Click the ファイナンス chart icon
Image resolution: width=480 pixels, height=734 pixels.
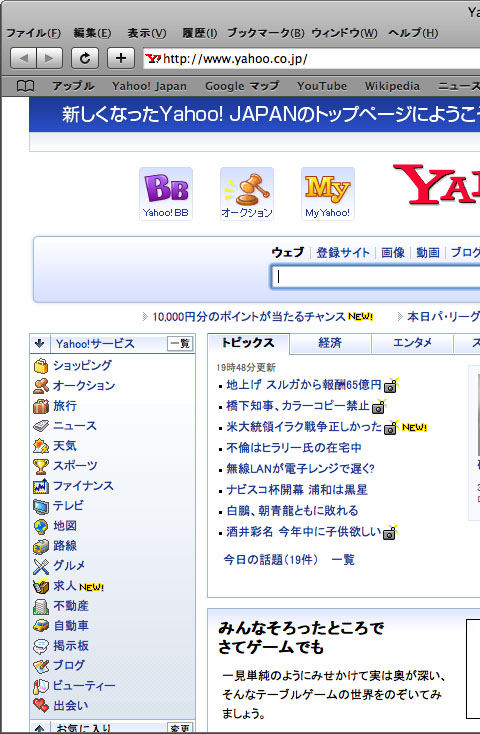click(41, 486)
